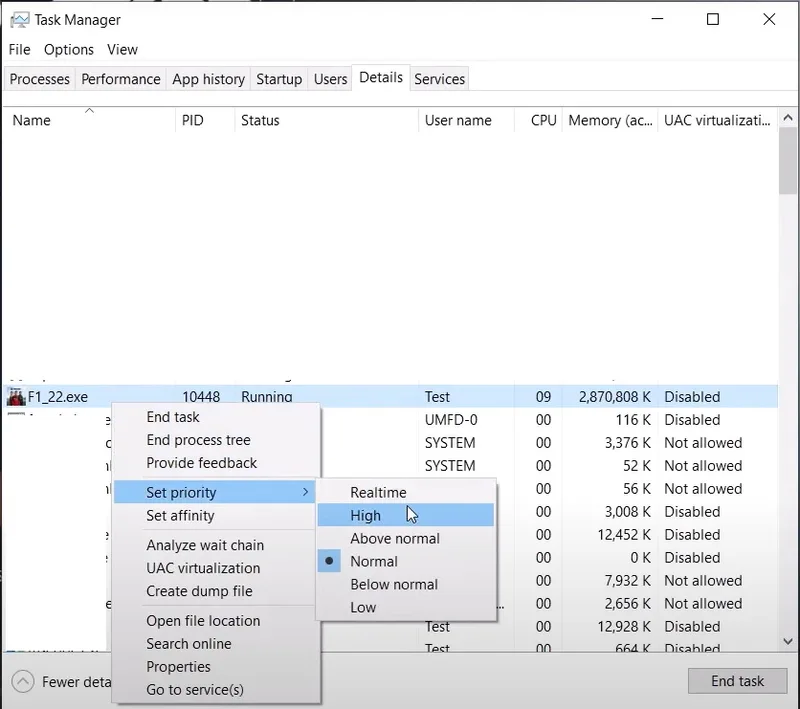The width and height of the screenshot is (800, 709).
Task: Switch to the Startup tab
Action: pyautogui.click(x=279, y=79)
